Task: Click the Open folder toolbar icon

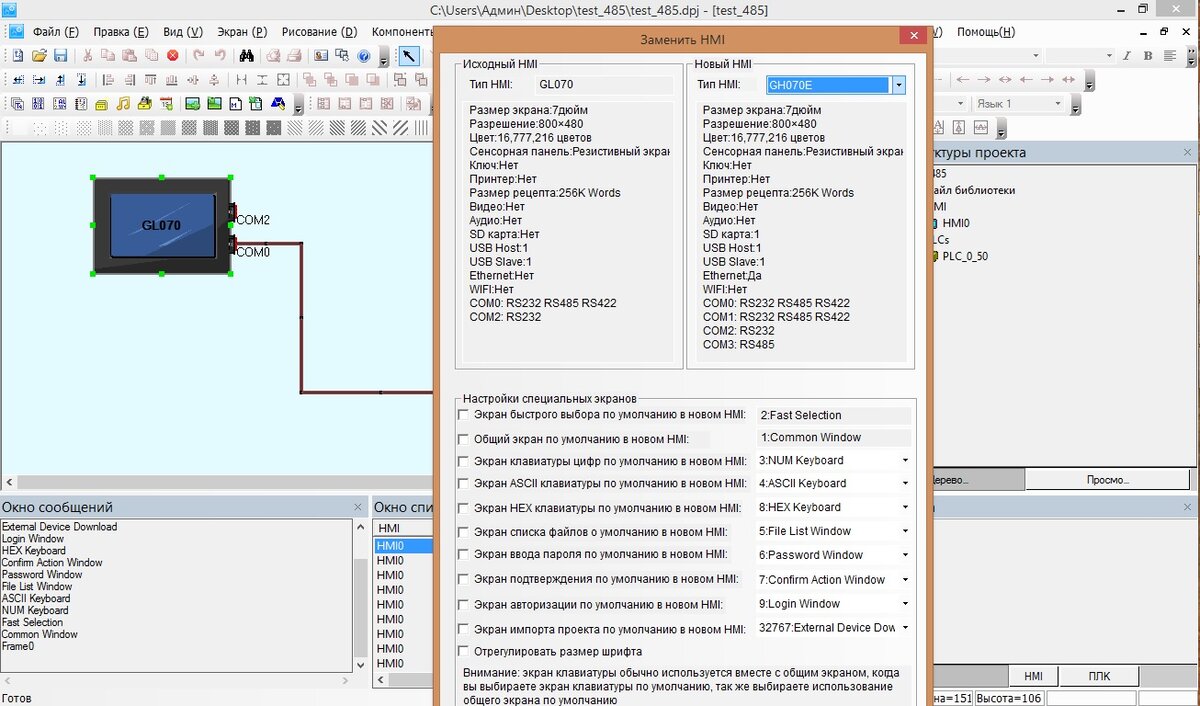Action: coord(39,56)
